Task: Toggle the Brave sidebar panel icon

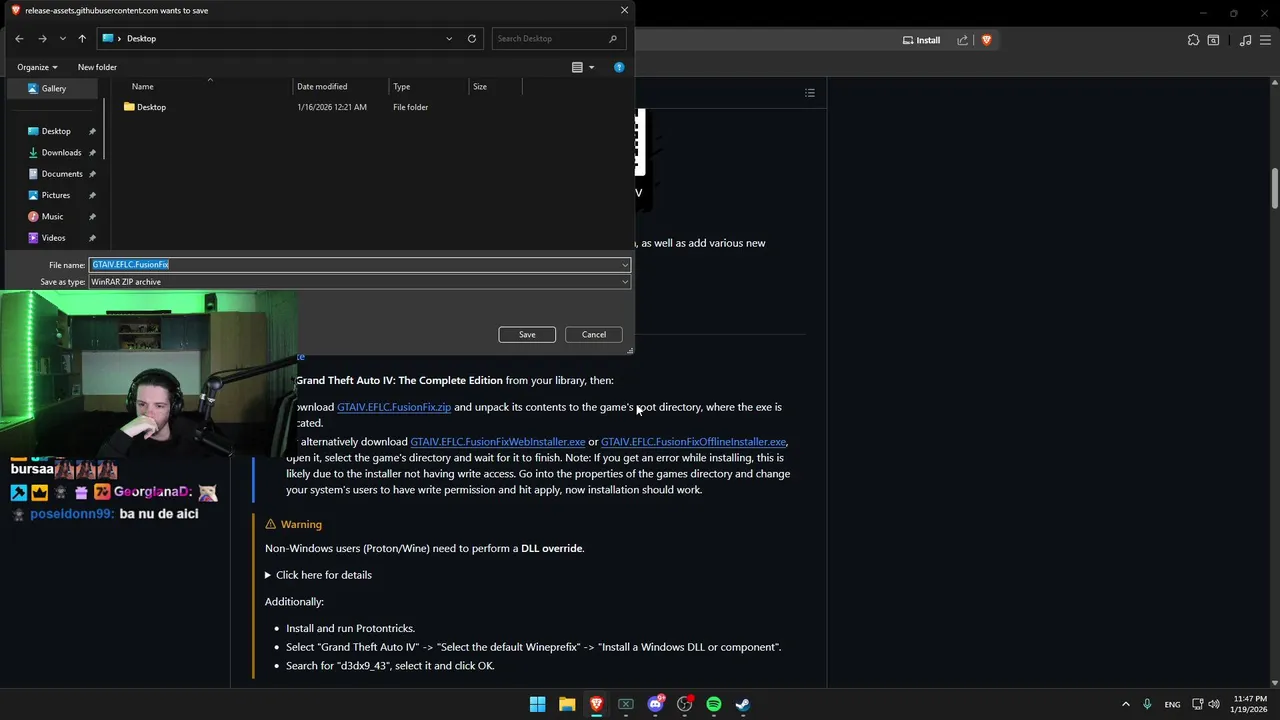Action: coord(1213,40)
